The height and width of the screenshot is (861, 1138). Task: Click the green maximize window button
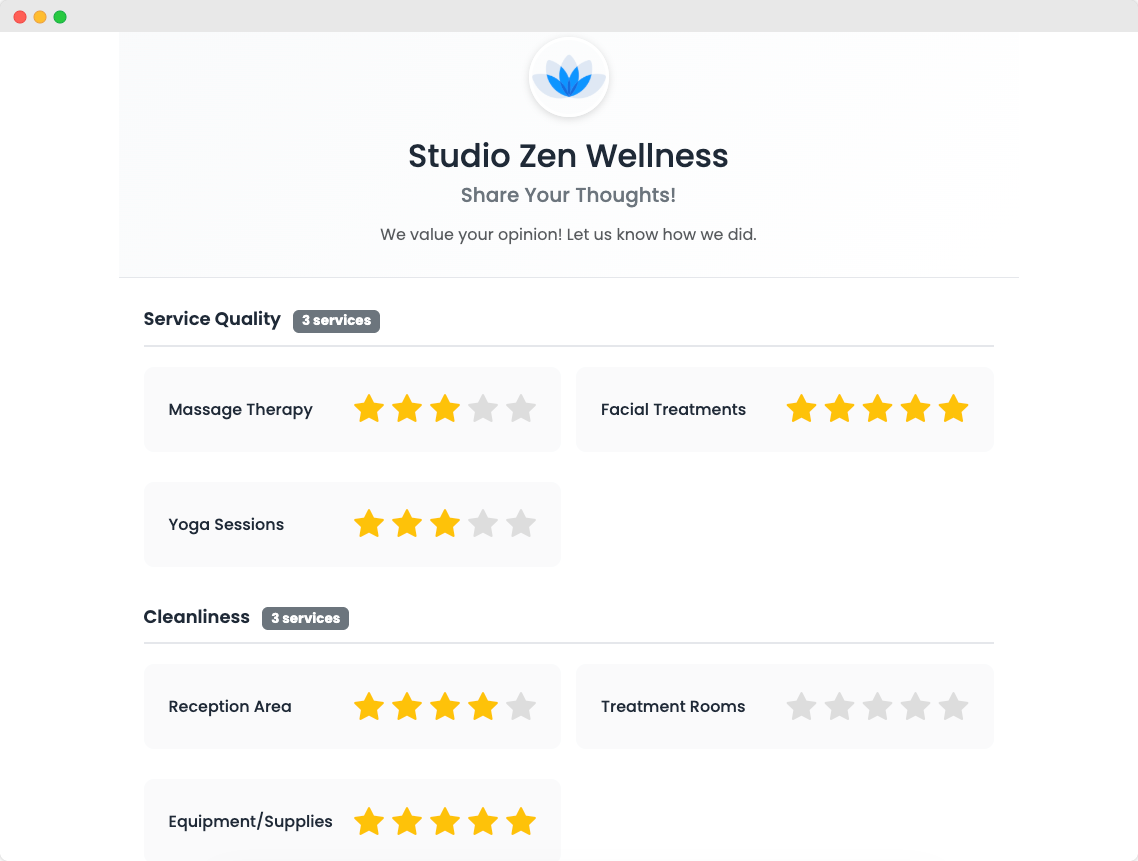click(60, 17)
